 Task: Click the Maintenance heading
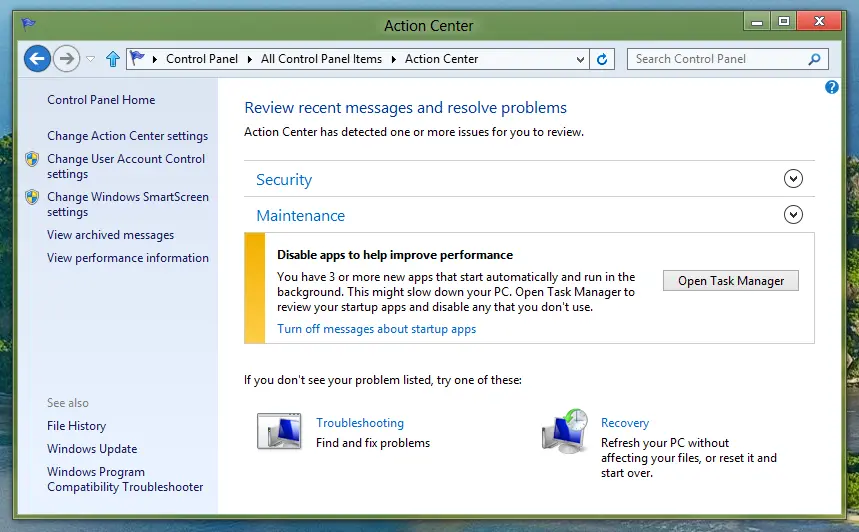[300, 216]
